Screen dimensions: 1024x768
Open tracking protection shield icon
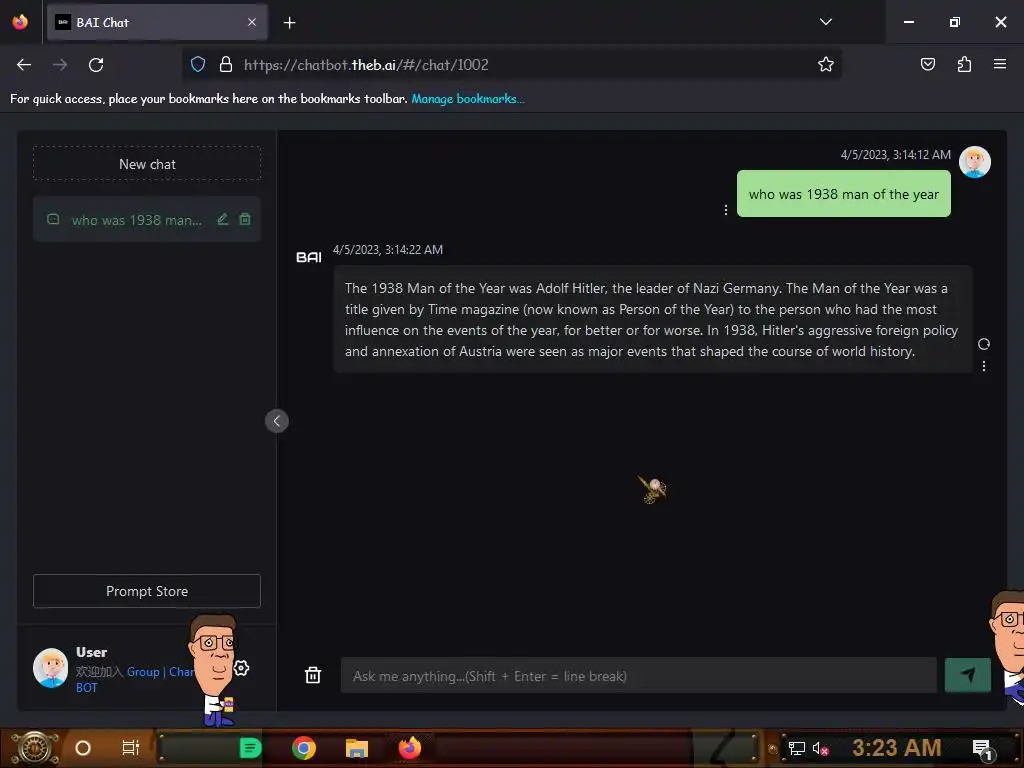pos(198,64)
